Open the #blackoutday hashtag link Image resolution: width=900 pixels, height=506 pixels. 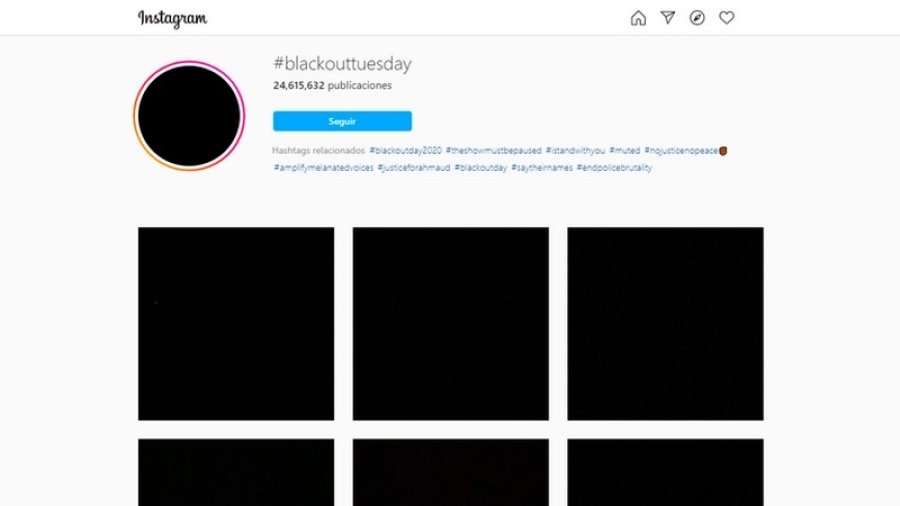click(x=481, y=168)
